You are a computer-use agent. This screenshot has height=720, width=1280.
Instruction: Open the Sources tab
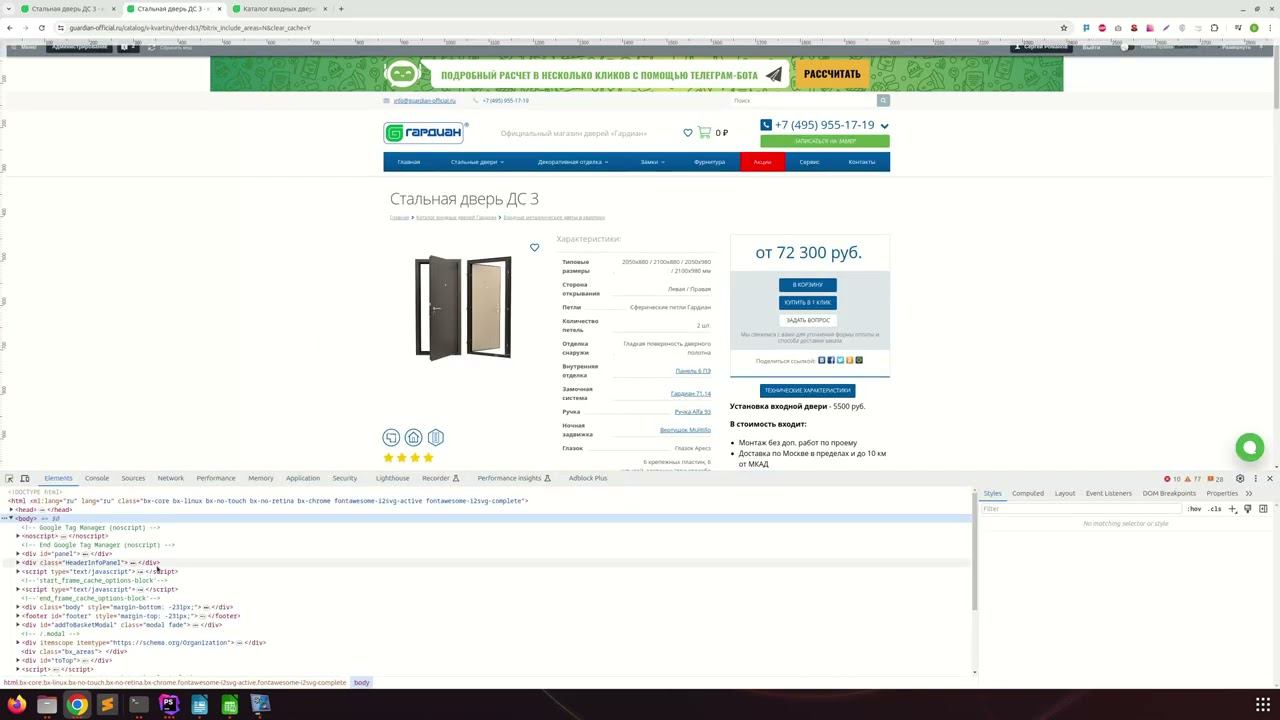(133, 478)
